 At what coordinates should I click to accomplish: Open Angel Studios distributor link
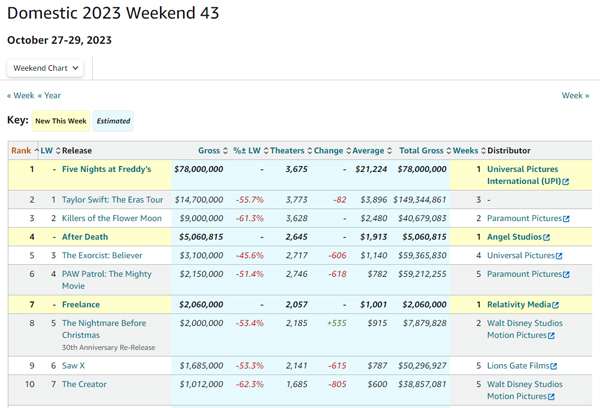(x=514, y=237)
